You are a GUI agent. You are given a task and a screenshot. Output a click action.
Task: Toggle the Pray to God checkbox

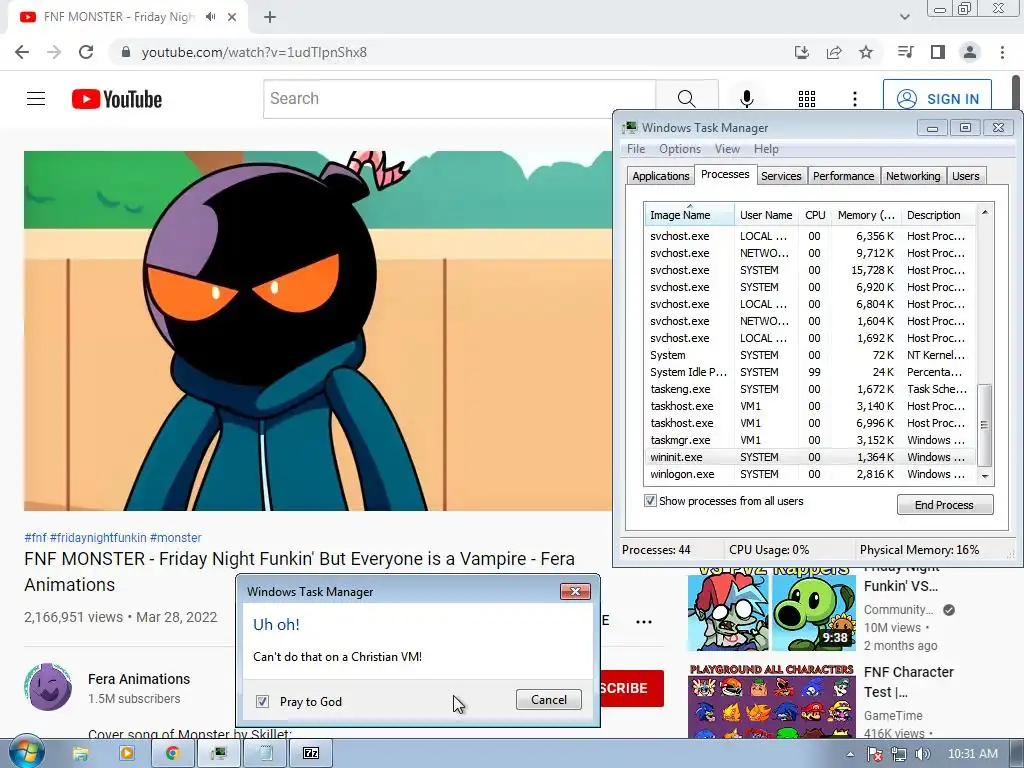[x=263, y=701]
